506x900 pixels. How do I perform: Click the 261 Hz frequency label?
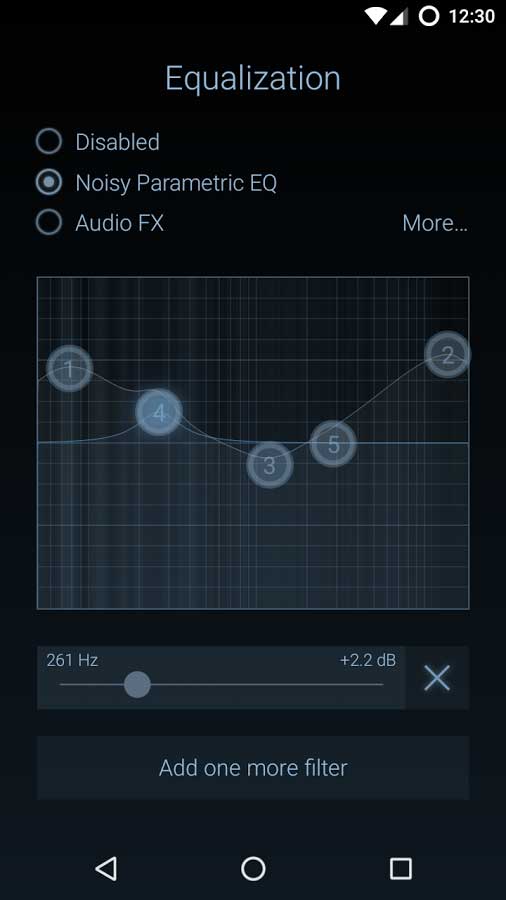(x=72, y=660)
